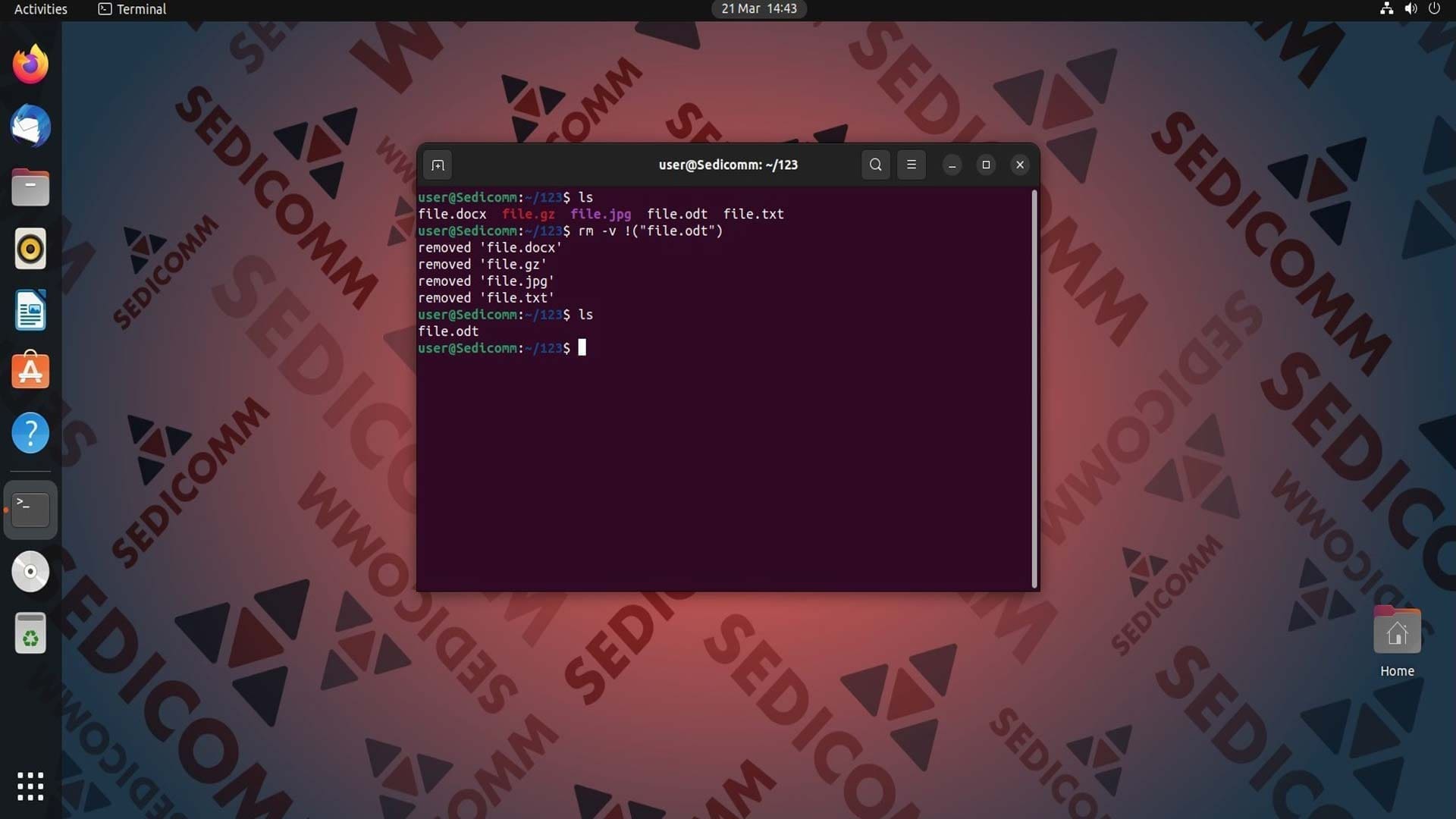Screen dimensions: 1456x819
Task: Open Thunderbird mail from the dock
Action: coord(30,126)
